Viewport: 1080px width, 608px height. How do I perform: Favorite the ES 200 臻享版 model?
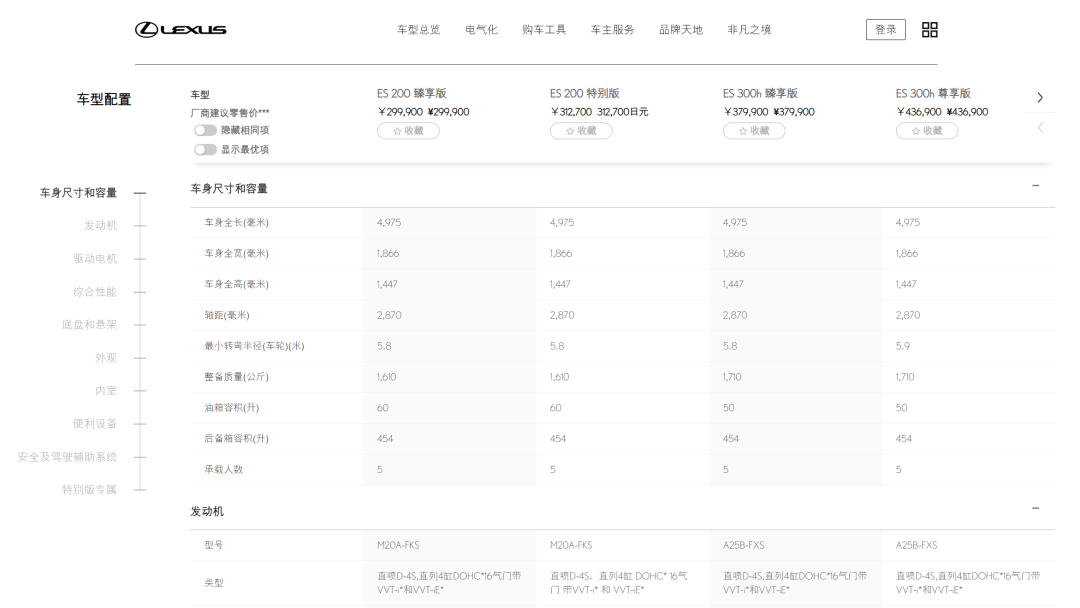click(408, 131)
